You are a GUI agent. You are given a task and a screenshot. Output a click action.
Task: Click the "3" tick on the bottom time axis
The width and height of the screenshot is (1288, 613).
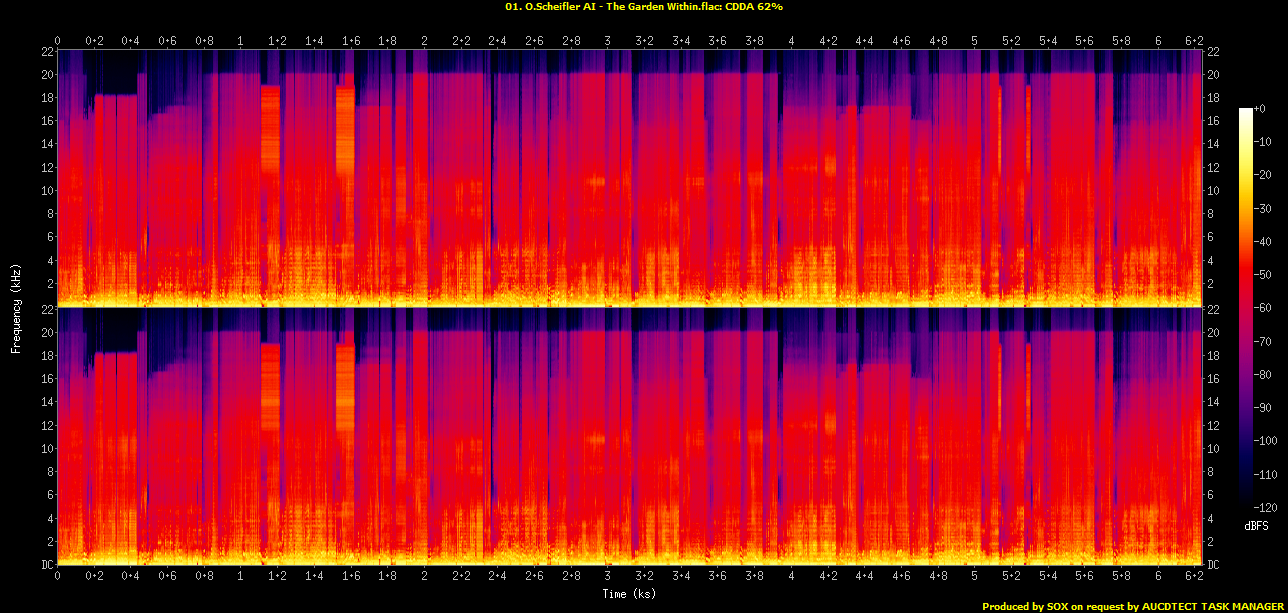pos(608,576)
